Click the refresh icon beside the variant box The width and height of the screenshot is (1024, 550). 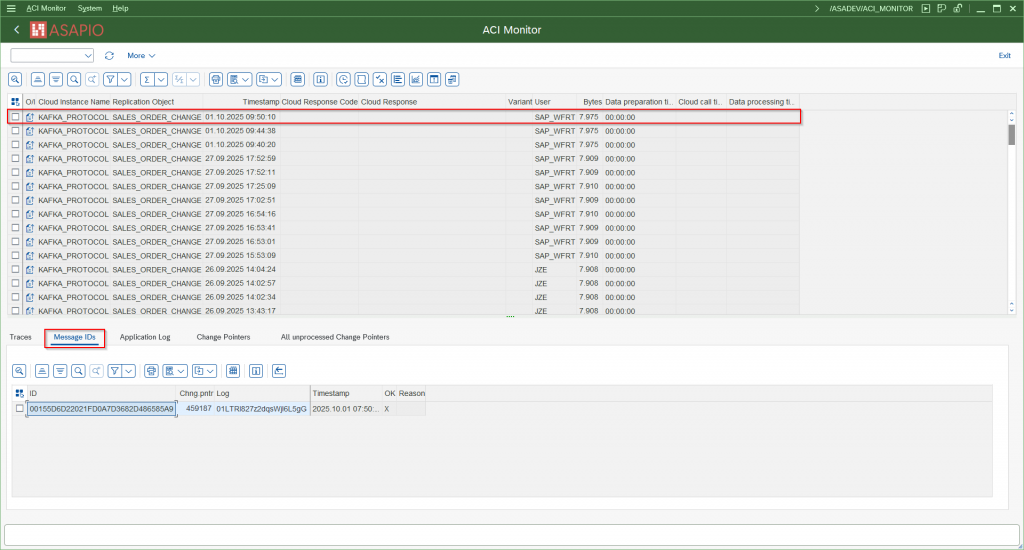[x=109, y=56]
